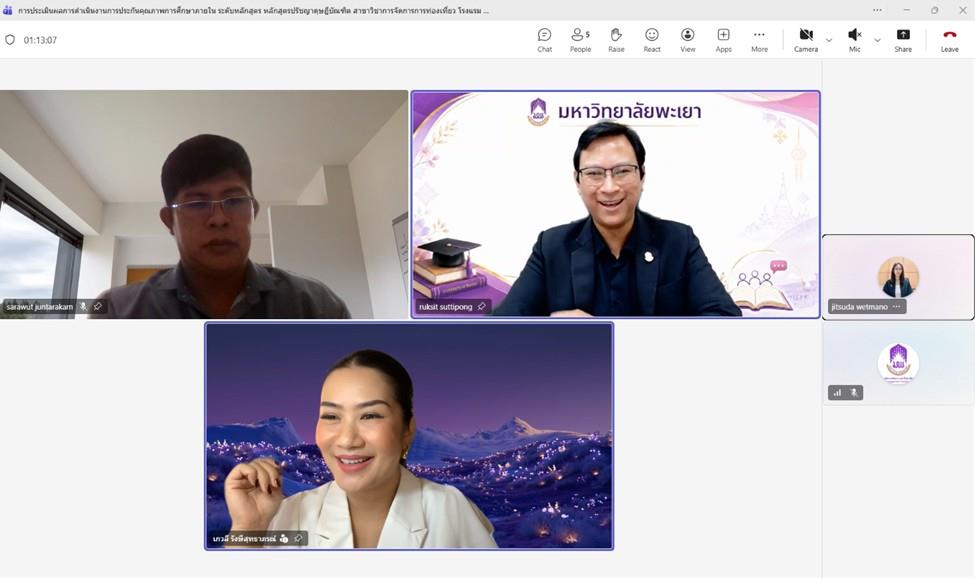
Task: Expand the Mic options arrow
Action: 877,40
